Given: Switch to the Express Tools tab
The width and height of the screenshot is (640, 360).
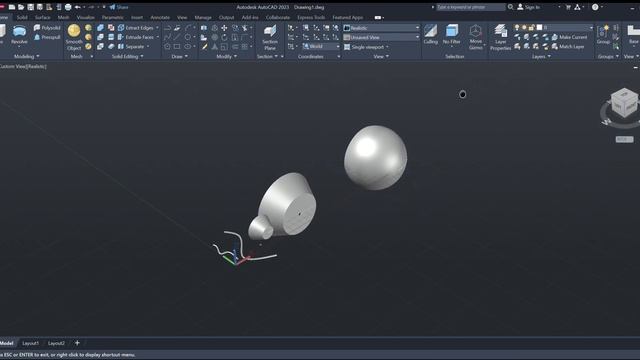Looking at the screenshot, I should [x=311, y=18].
